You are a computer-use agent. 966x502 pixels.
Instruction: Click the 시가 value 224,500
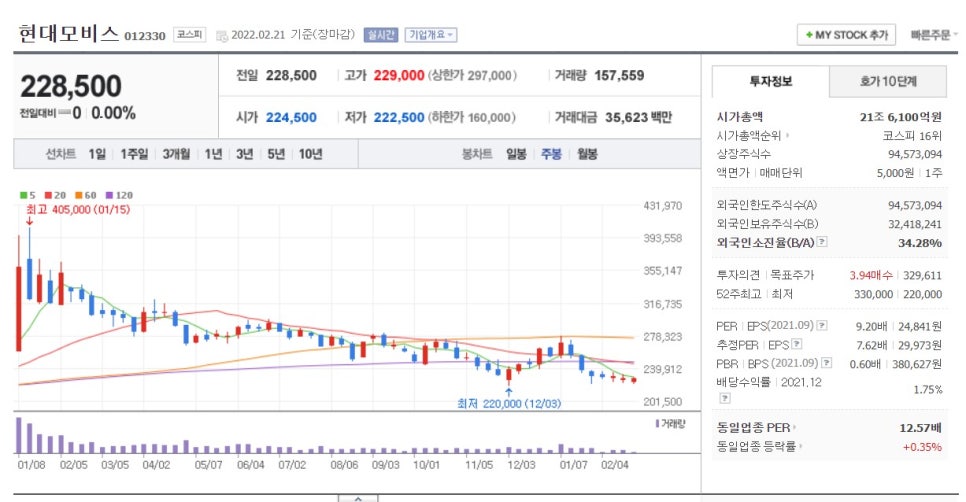(x=291, y=118)
